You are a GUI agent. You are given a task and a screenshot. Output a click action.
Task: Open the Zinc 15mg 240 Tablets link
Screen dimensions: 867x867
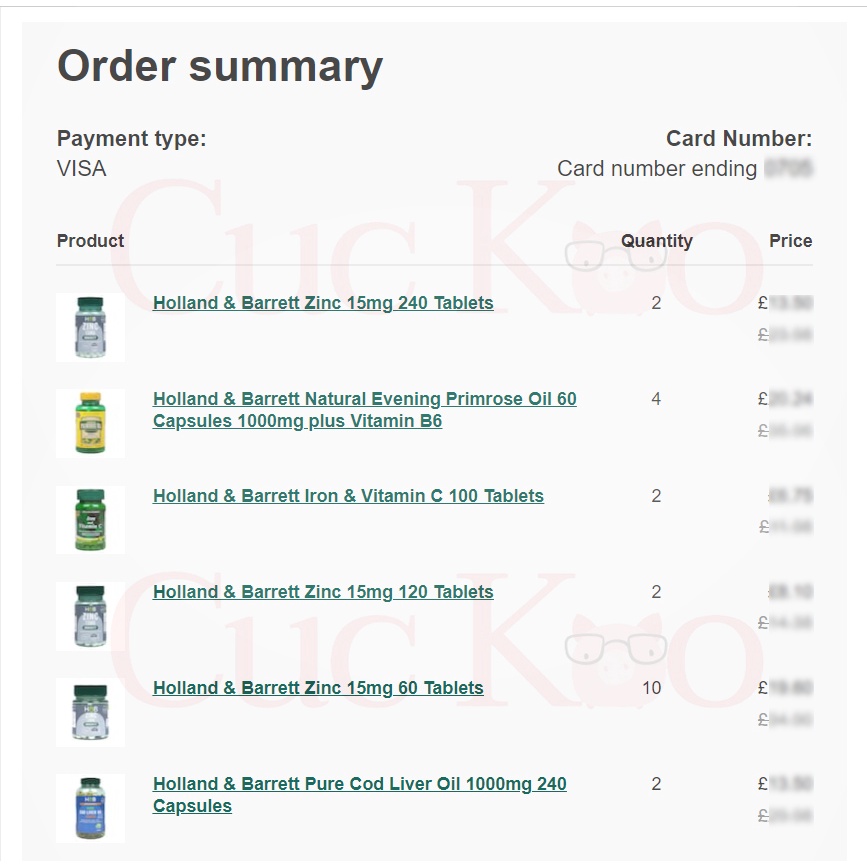[323, 303]
